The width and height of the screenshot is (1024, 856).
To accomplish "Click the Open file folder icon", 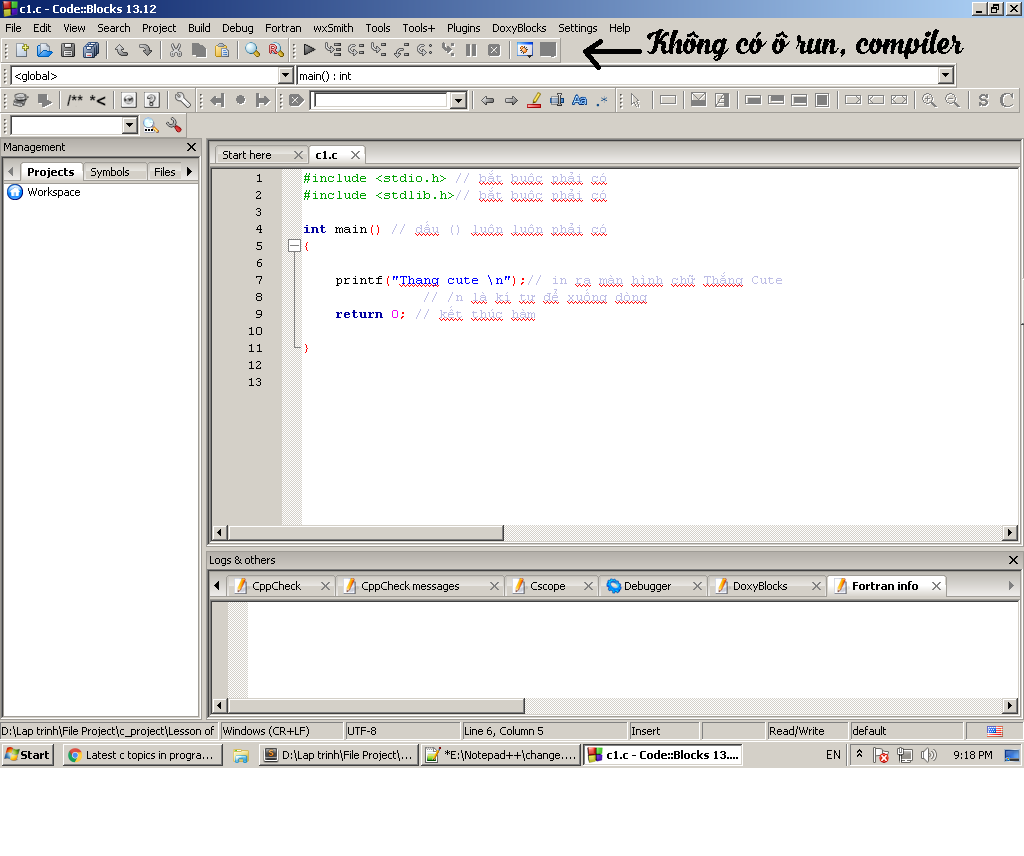I will tap(44, 50).
